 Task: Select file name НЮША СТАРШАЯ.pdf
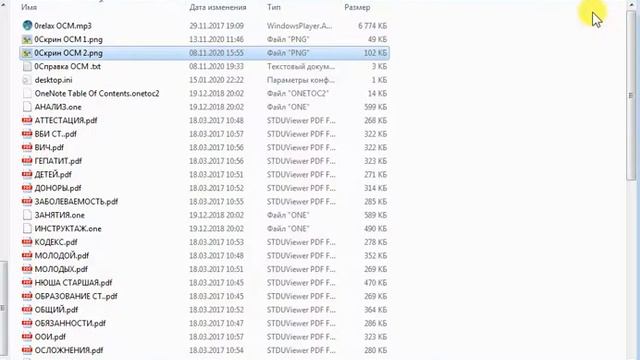tap(73, 282)
